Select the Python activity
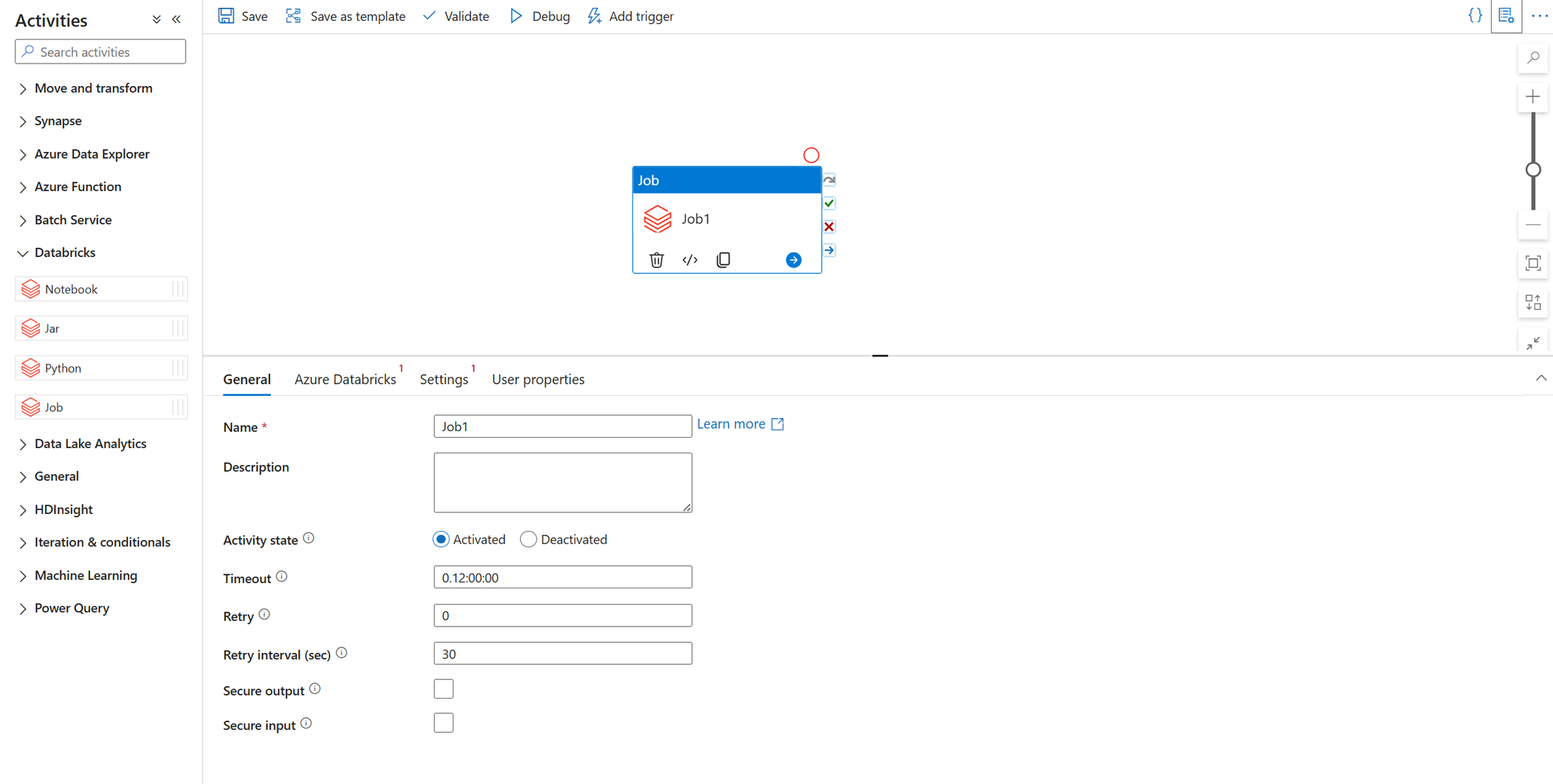Screen dimensions: 1553x784 pos(101,368)
